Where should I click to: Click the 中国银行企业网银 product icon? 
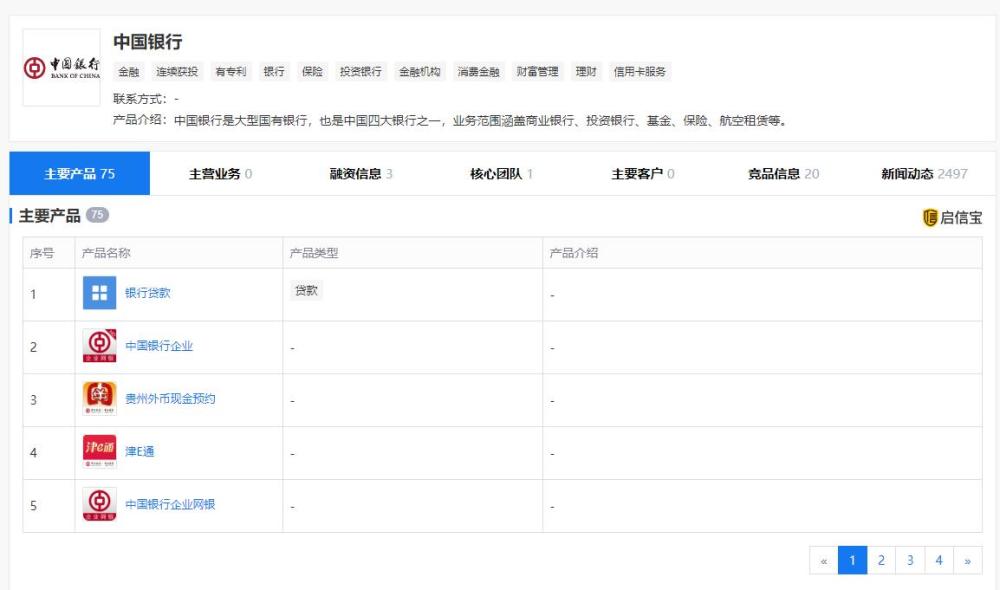tap(99, 505)
